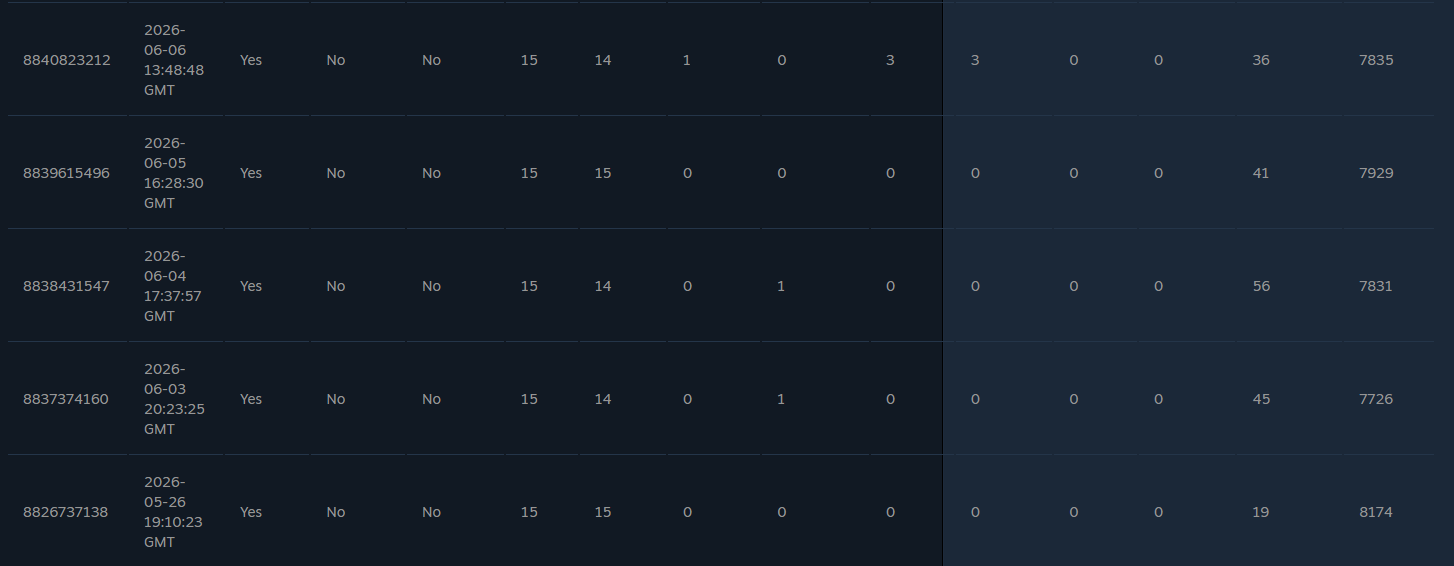Click the 2026-06-03 20:23:25 GMT timestamp

click(174, 399)
